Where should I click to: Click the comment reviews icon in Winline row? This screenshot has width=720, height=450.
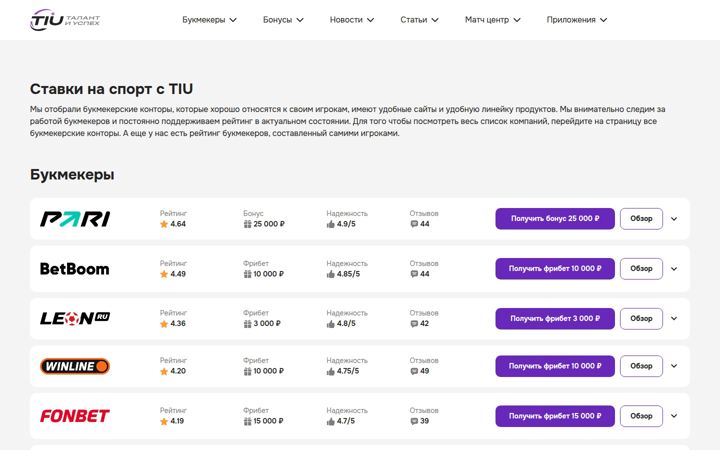point(414,371)
